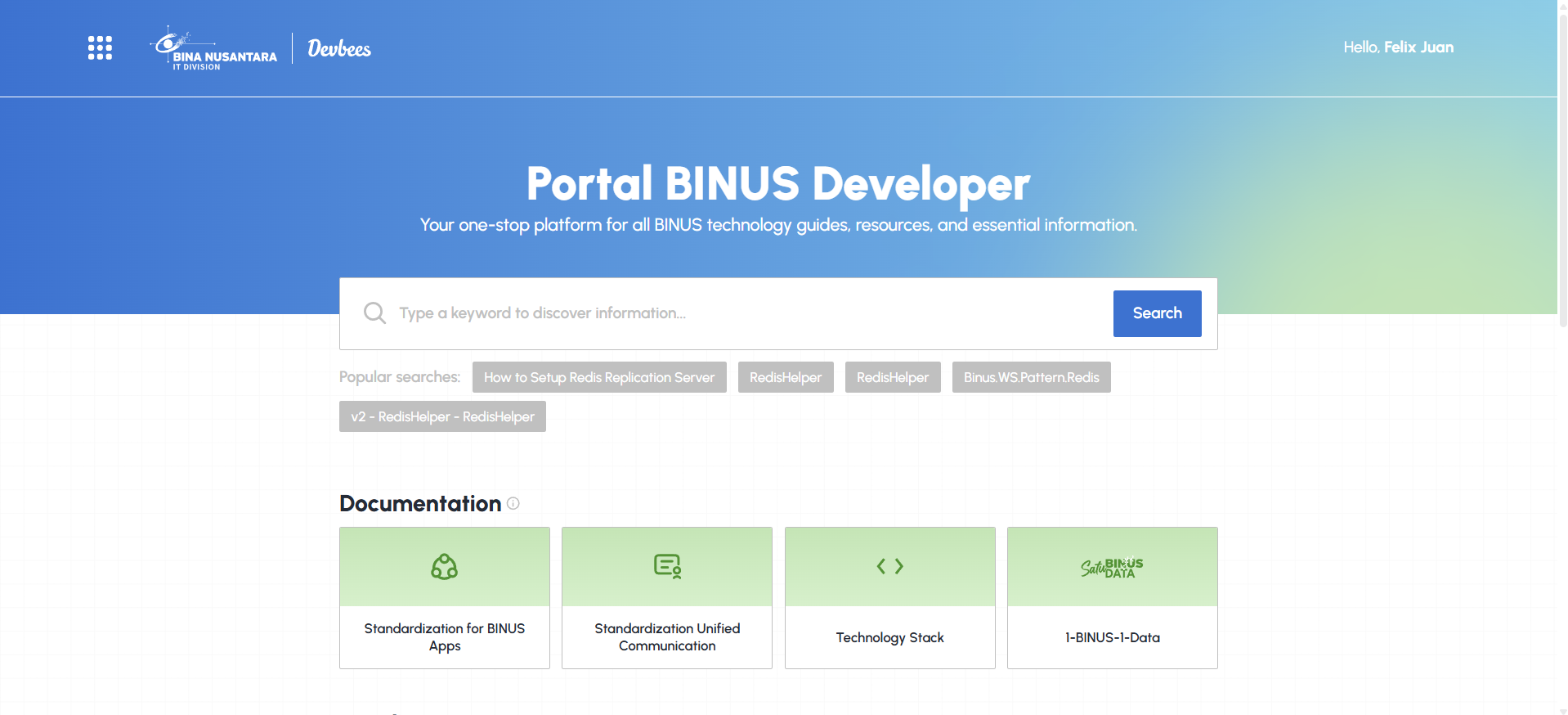Screen dimensions: 1568x715
Task: Click the Standardization Unified Communication certificate icon
Action: click(x=667, y=566)
